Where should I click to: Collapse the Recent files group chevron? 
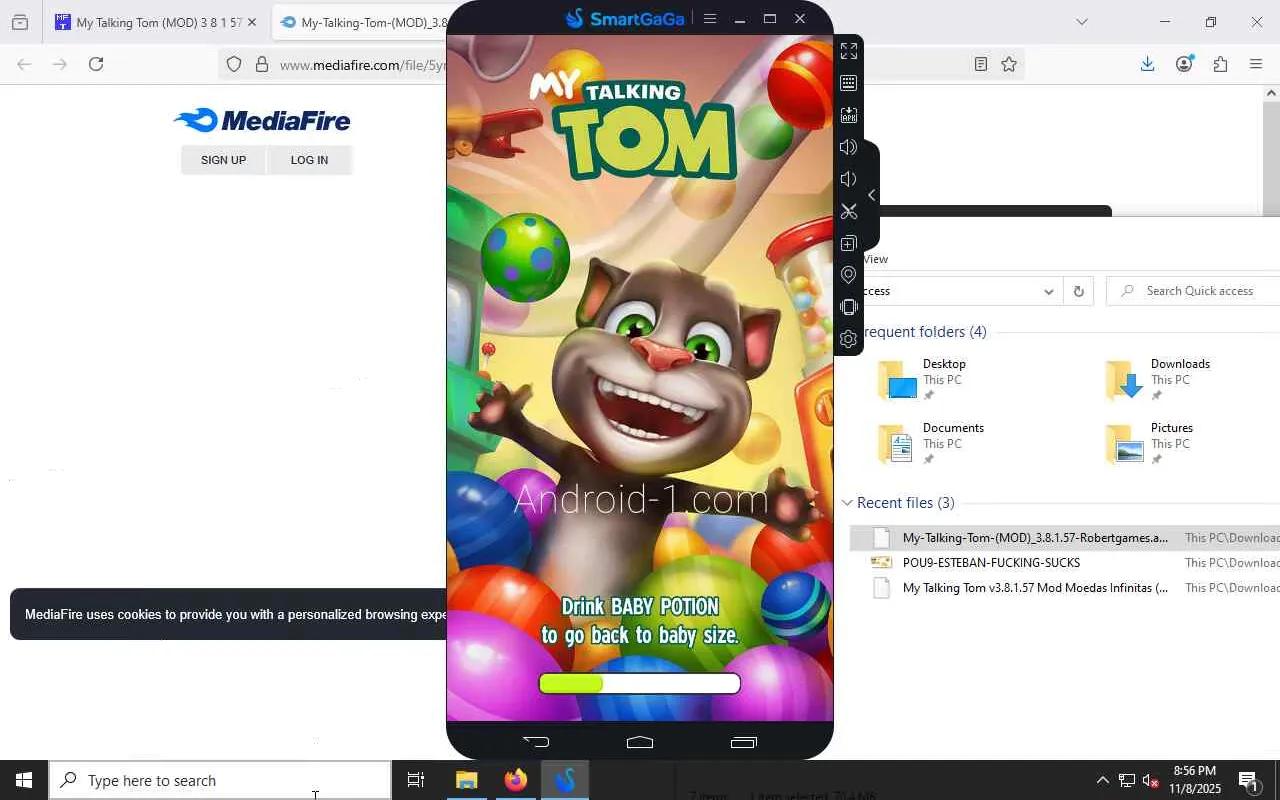pos(848,503)
